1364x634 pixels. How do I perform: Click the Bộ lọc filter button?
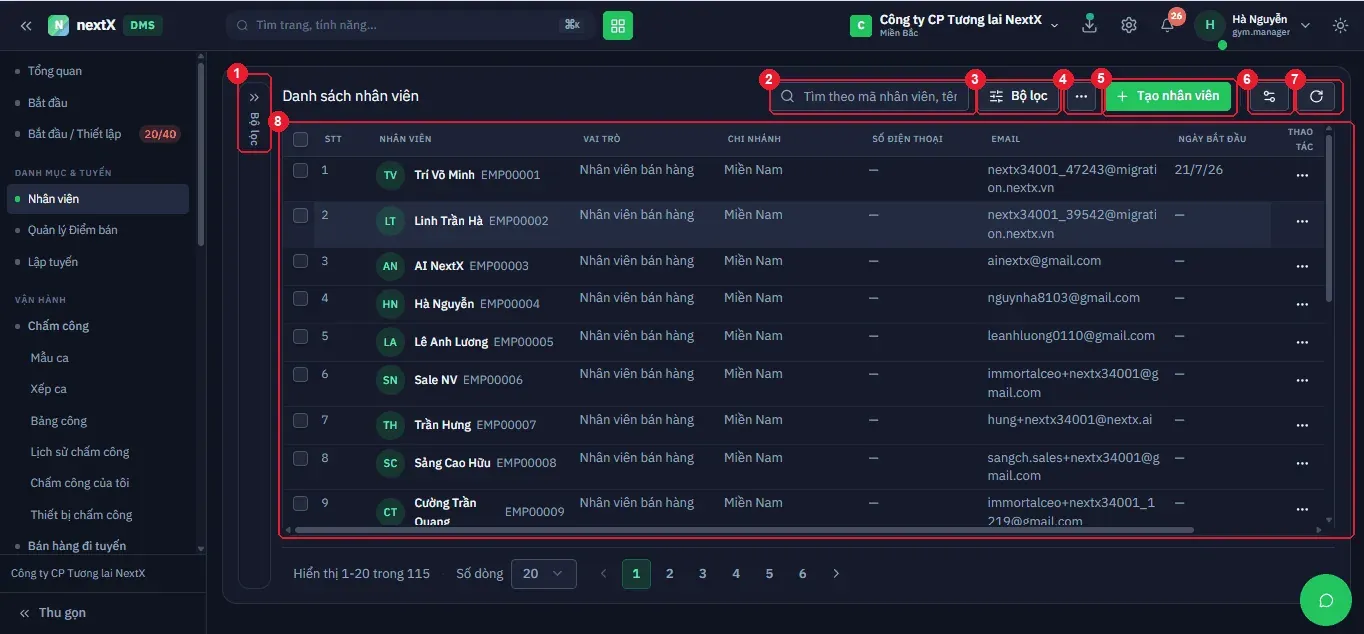(x=1018, y=96)
